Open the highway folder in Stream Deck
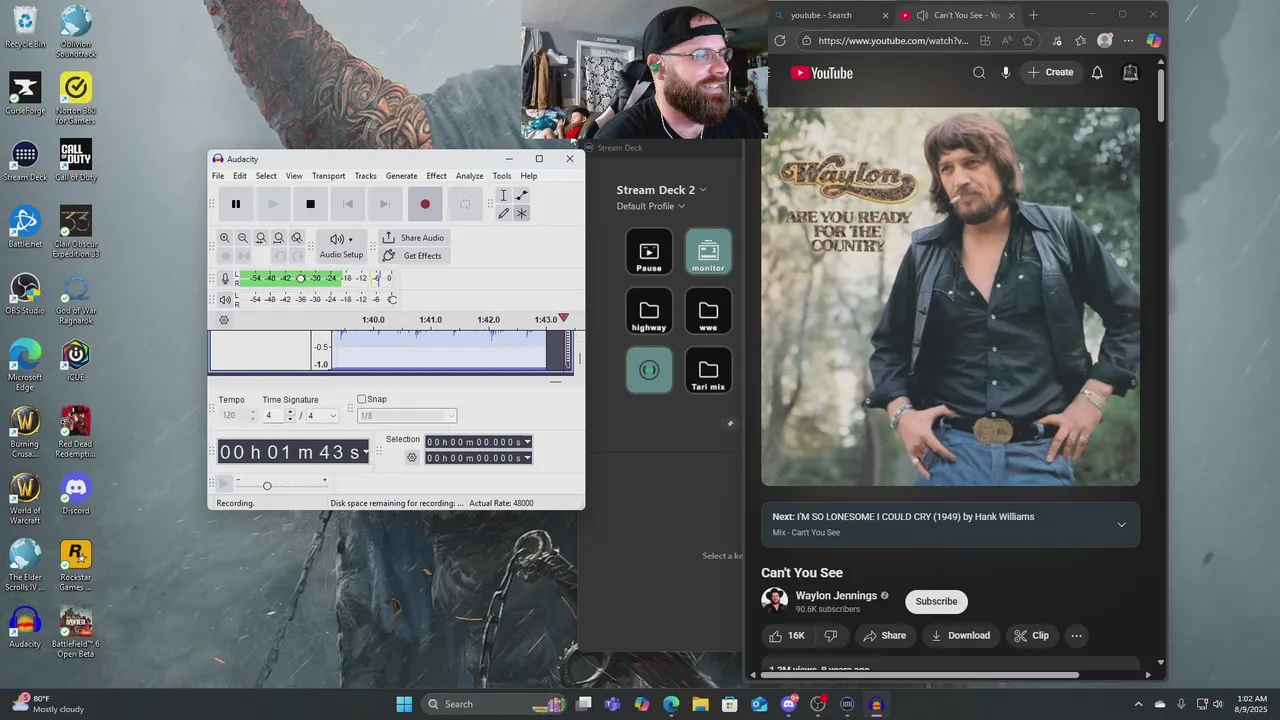Screen dimensions: 1280x720 (649, 311)
